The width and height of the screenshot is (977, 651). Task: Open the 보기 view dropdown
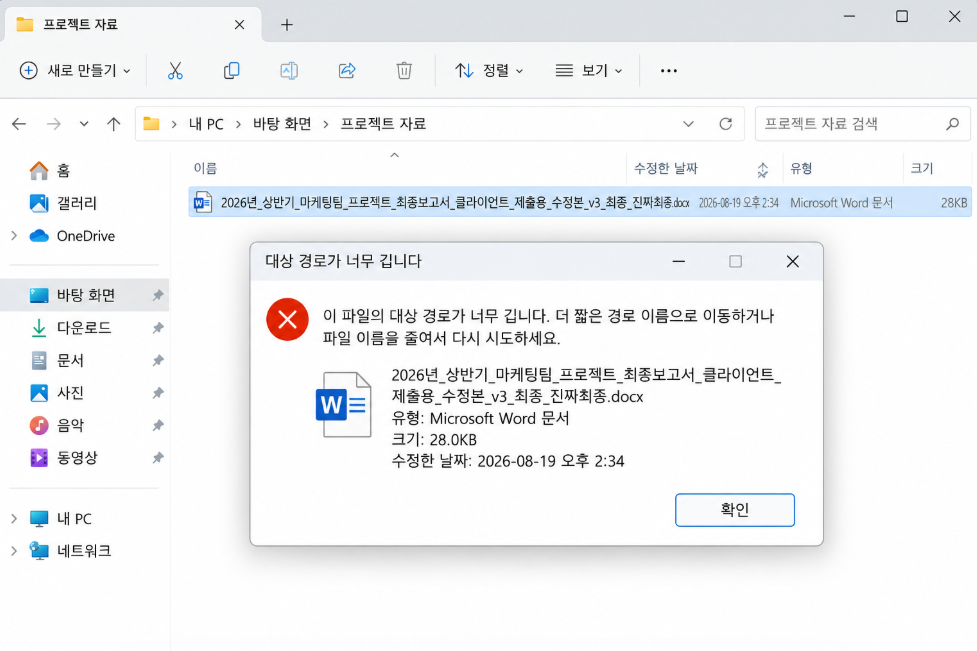589,70
